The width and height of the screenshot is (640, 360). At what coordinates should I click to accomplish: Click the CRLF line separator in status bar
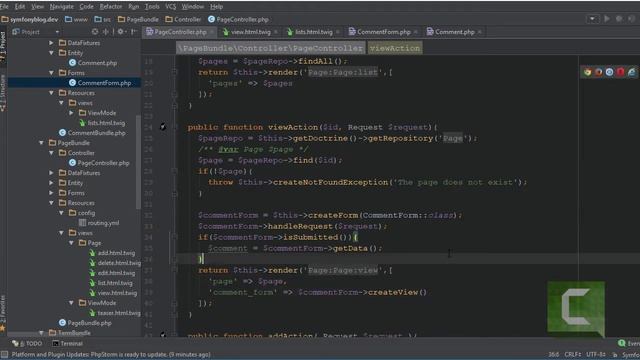point(573,354)
